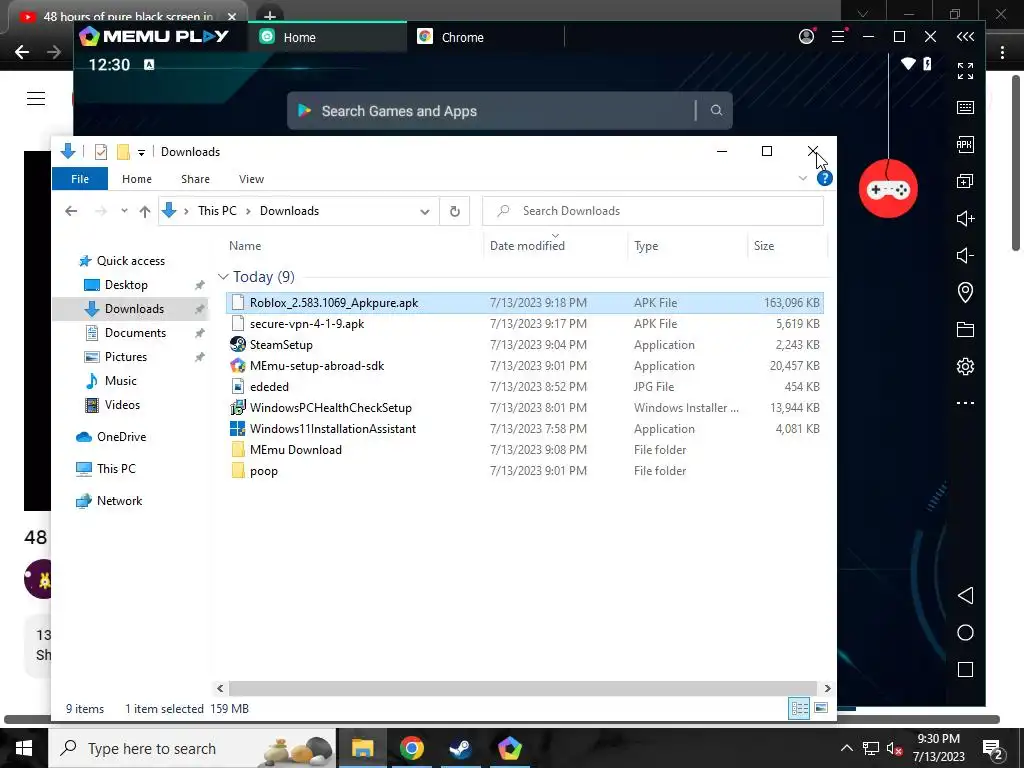The image size is (1024, 768).
Task: Open recent locations dropdown arrow
Action: (x=124, y=211)
